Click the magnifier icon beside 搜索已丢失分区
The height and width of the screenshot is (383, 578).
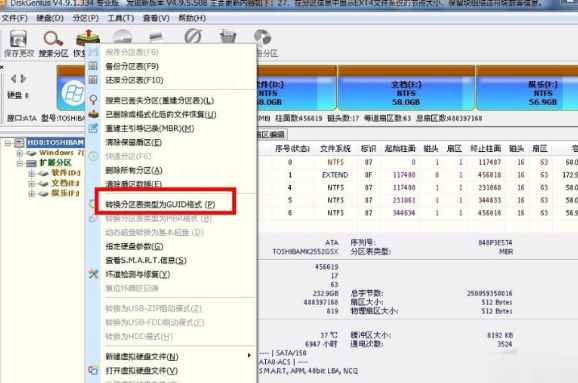tap(93, 100)
